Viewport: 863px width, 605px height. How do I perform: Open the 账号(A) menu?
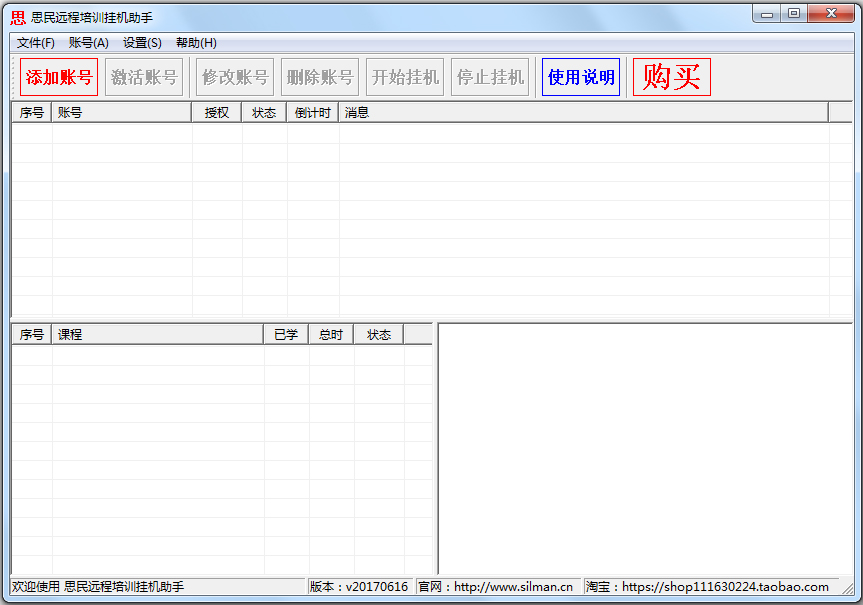pos(89,43)
